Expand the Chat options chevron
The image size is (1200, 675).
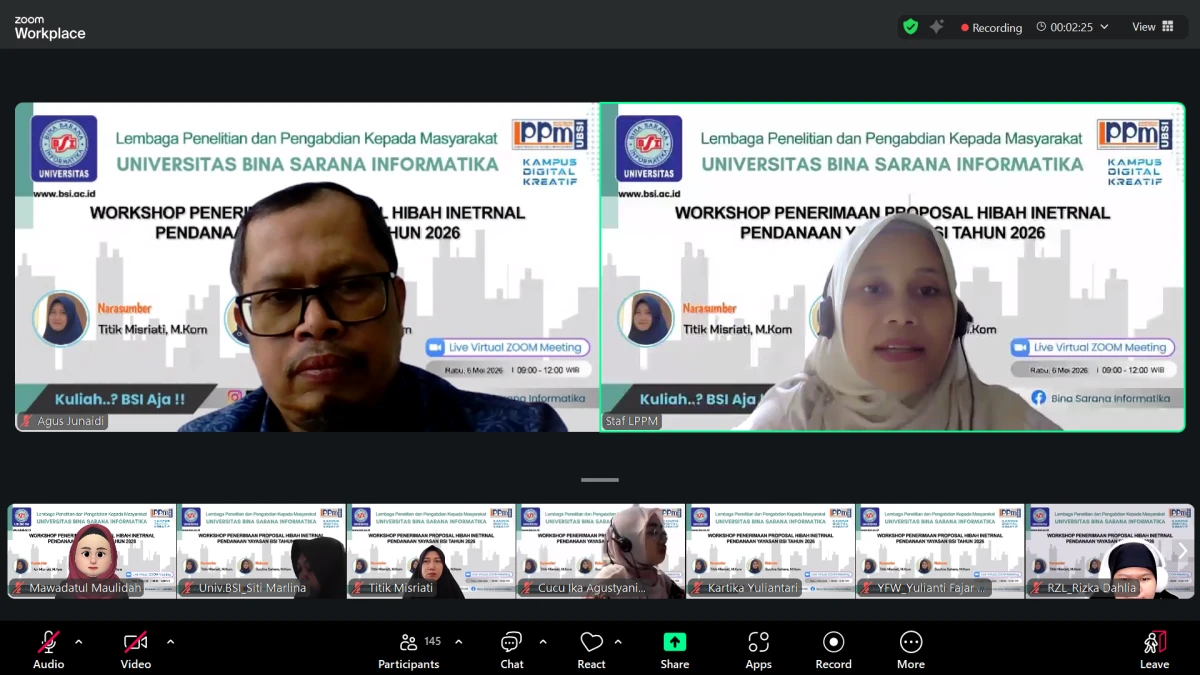pyautogui.click(x=543, y=641)
